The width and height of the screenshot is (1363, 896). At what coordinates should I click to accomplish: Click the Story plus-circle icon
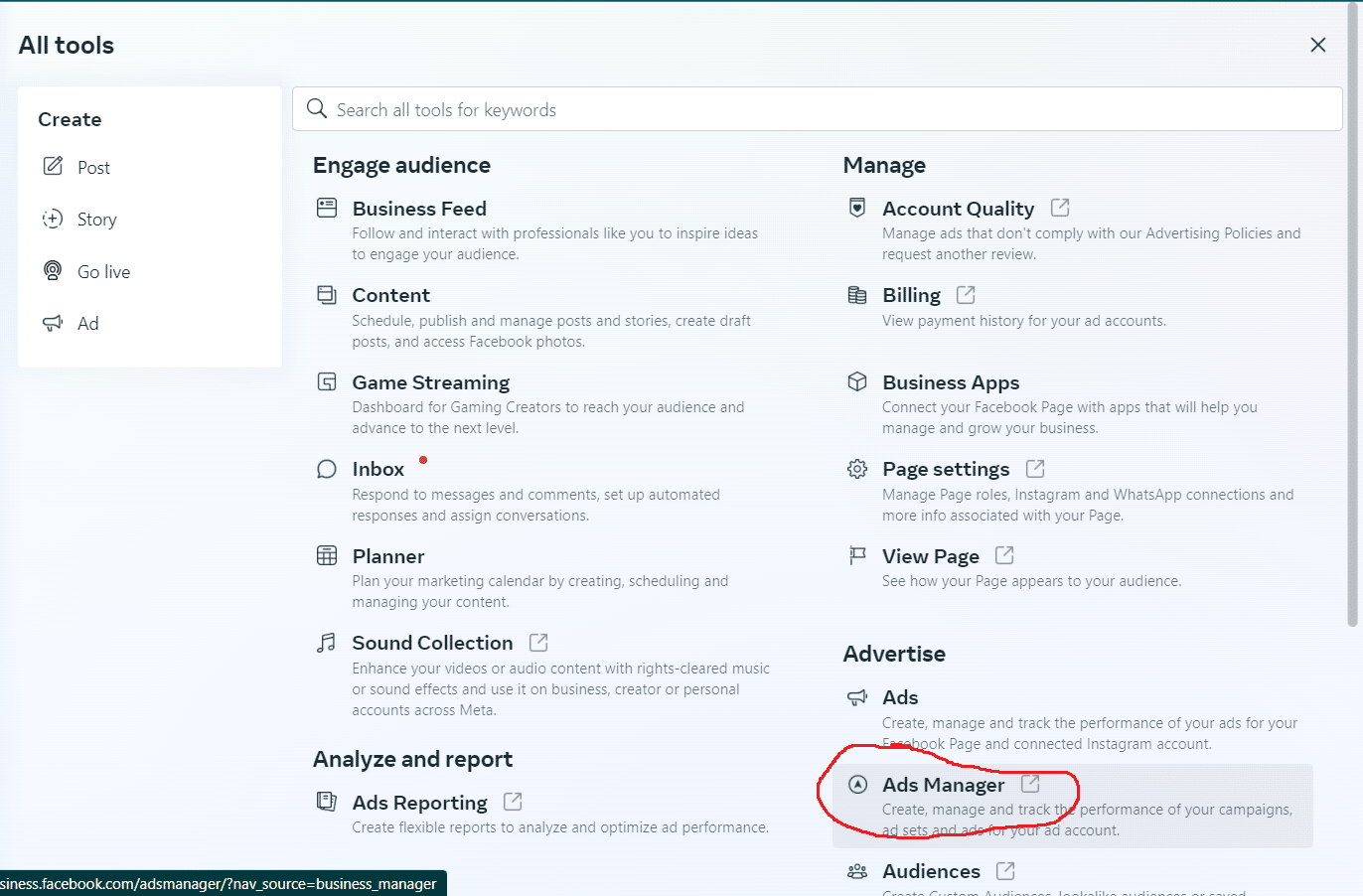tap(53, 219)
